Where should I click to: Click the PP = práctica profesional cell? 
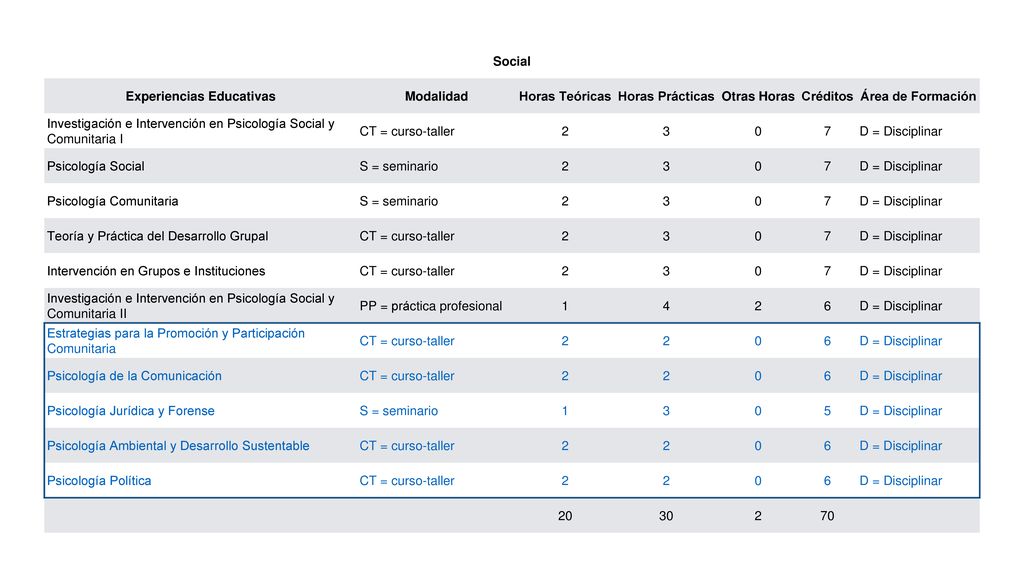point(430,306)
